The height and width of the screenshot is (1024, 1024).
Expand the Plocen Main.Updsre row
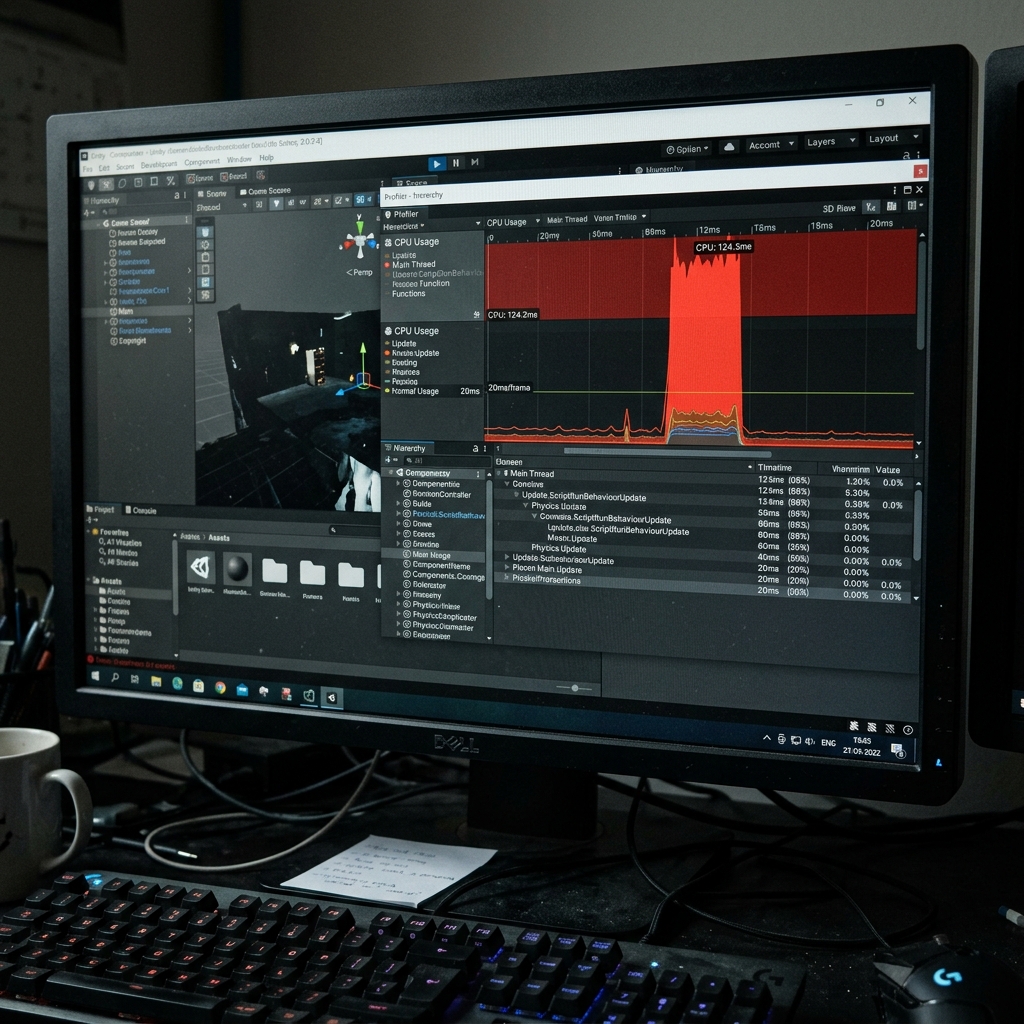click(x=507, y=568)
